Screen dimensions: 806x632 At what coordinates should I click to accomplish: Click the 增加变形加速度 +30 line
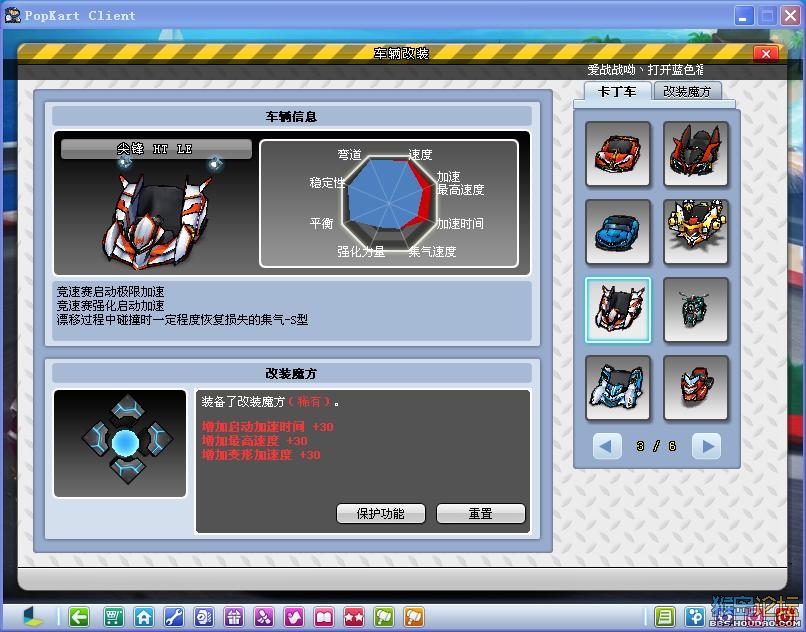point(261,455)
